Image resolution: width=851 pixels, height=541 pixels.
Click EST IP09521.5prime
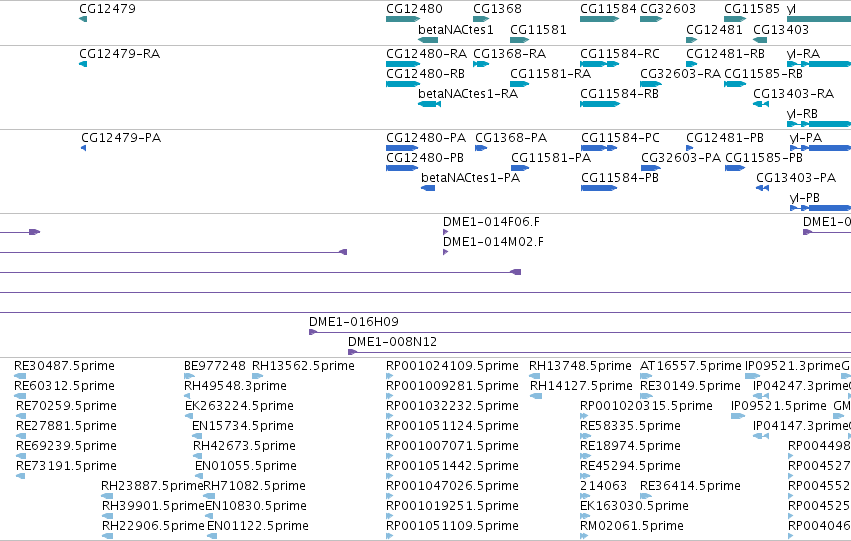point(778,406)
